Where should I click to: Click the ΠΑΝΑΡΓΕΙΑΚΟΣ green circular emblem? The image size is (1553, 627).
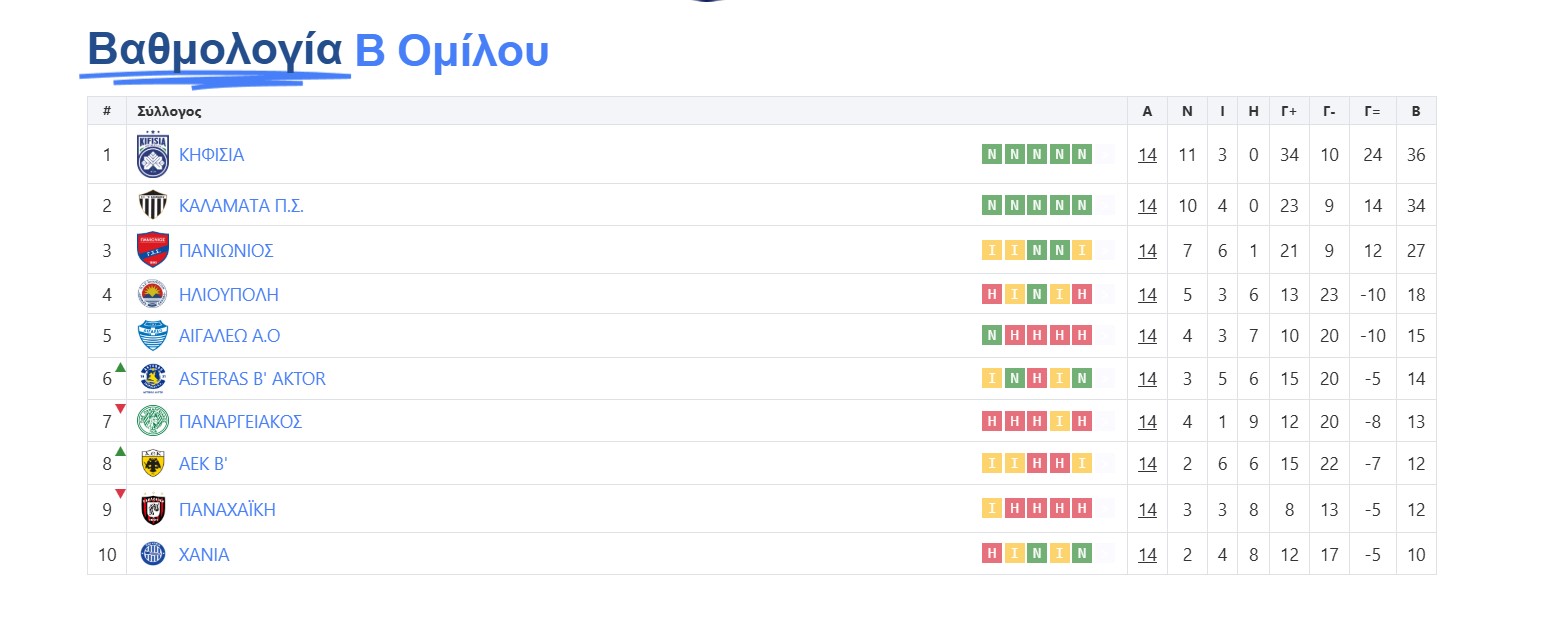pyautogui.click(x=153, y=421)
